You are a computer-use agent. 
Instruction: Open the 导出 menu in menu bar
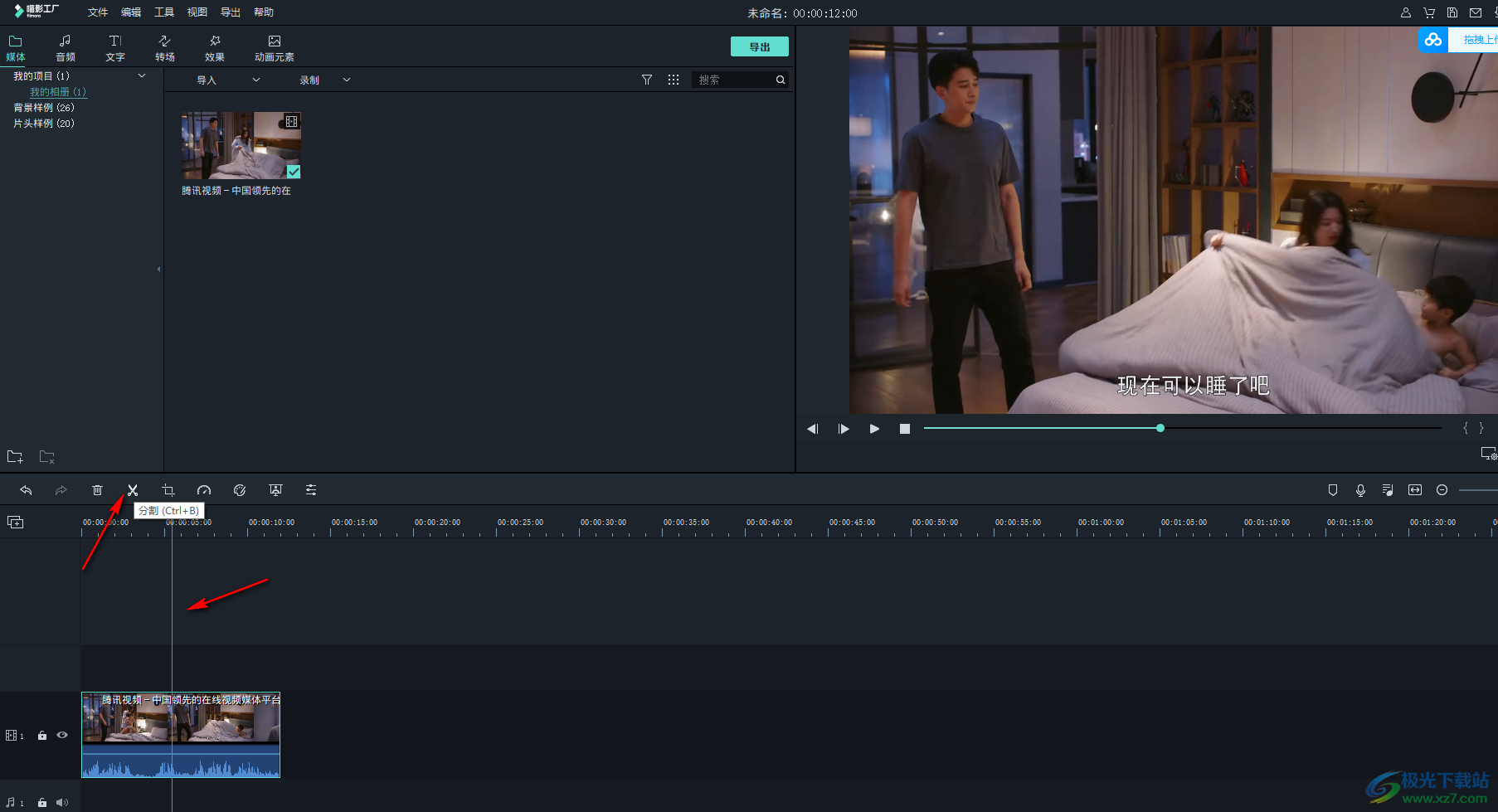pyautogui.click(x=231, y=12)
